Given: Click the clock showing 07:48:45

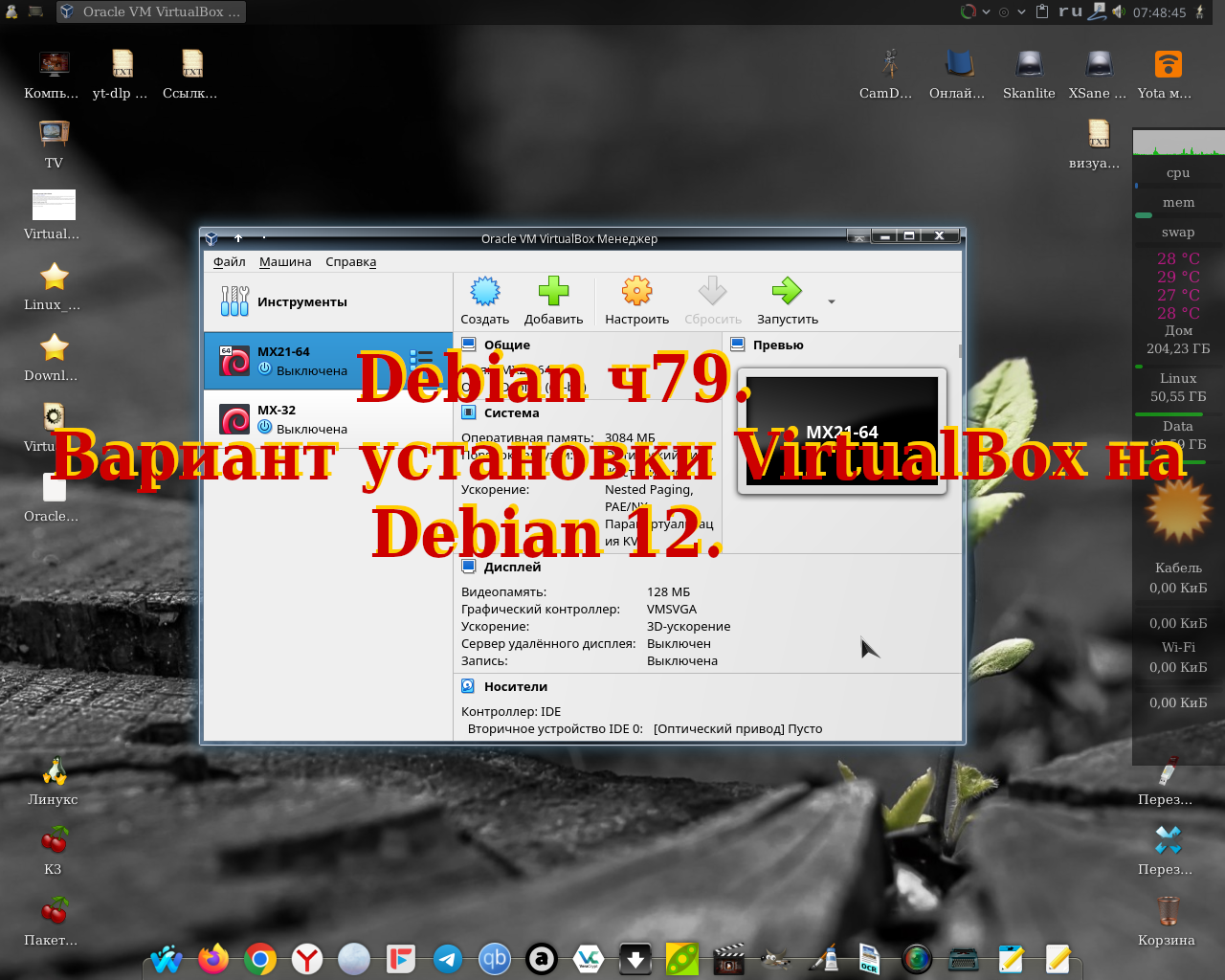Looking at the screenshot, I should [1159, 12].
